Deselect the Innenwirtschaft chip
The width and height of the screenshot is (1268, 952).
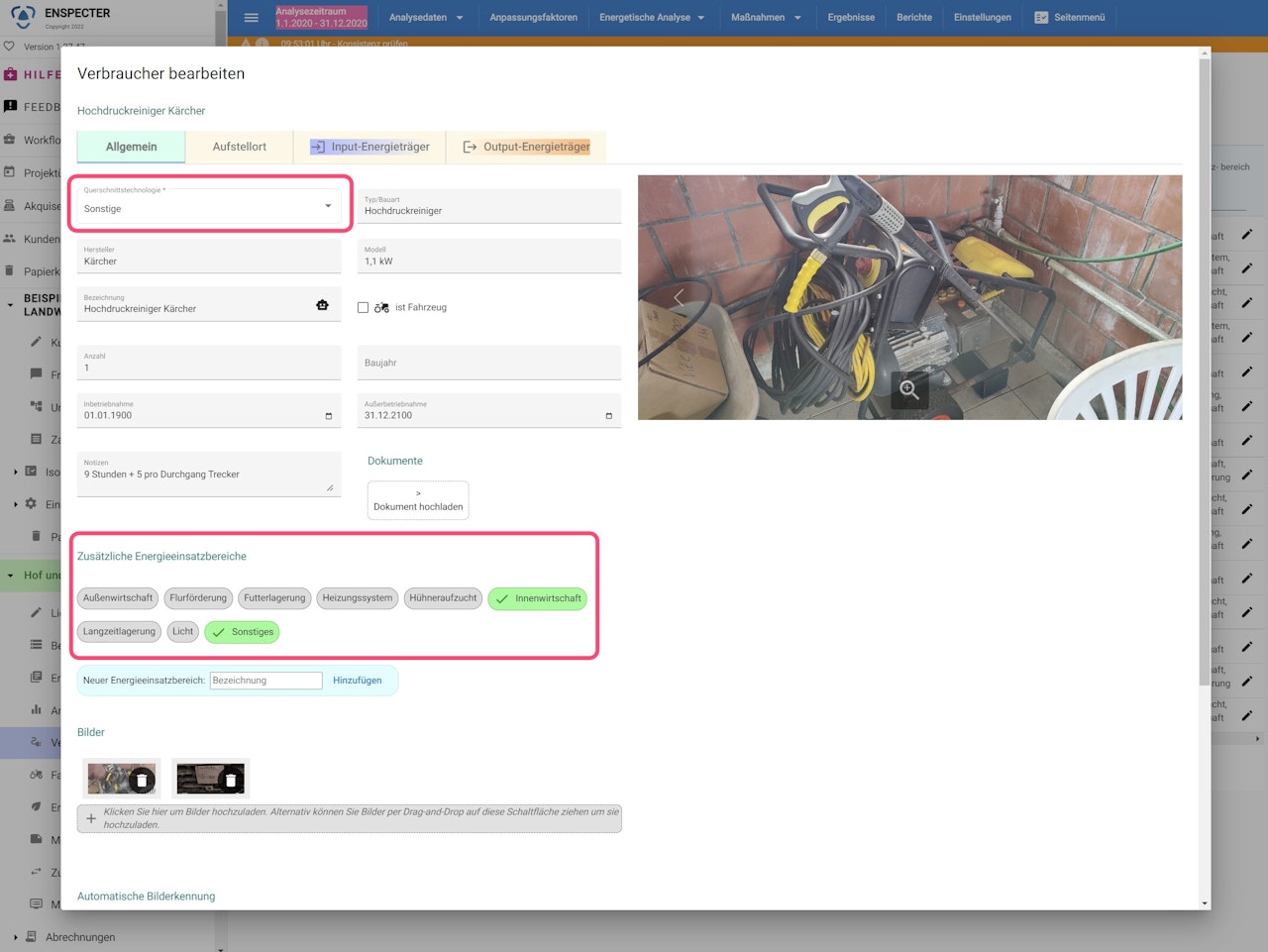coord(537,598)
